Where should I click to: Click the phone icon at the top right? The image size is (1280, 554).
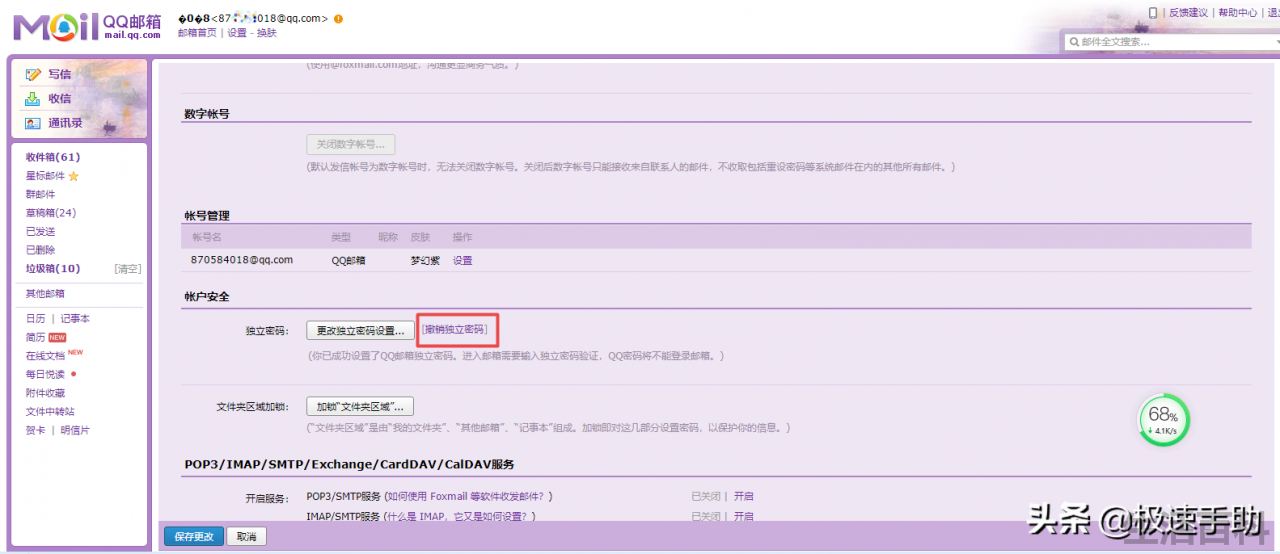(1153, 13)
